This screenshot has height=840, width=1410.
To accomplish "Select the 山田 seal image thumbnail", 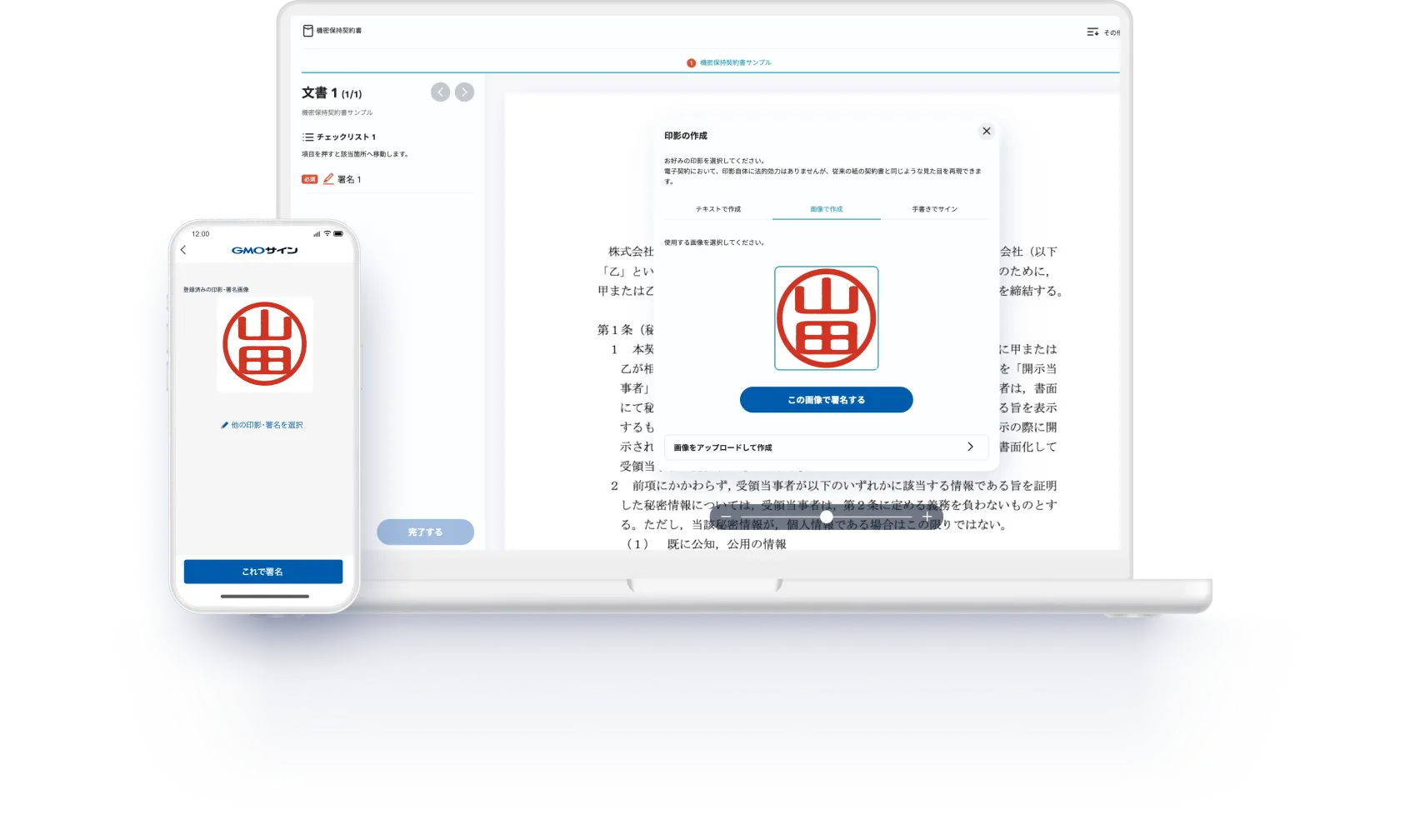I will tap(826, 319).
